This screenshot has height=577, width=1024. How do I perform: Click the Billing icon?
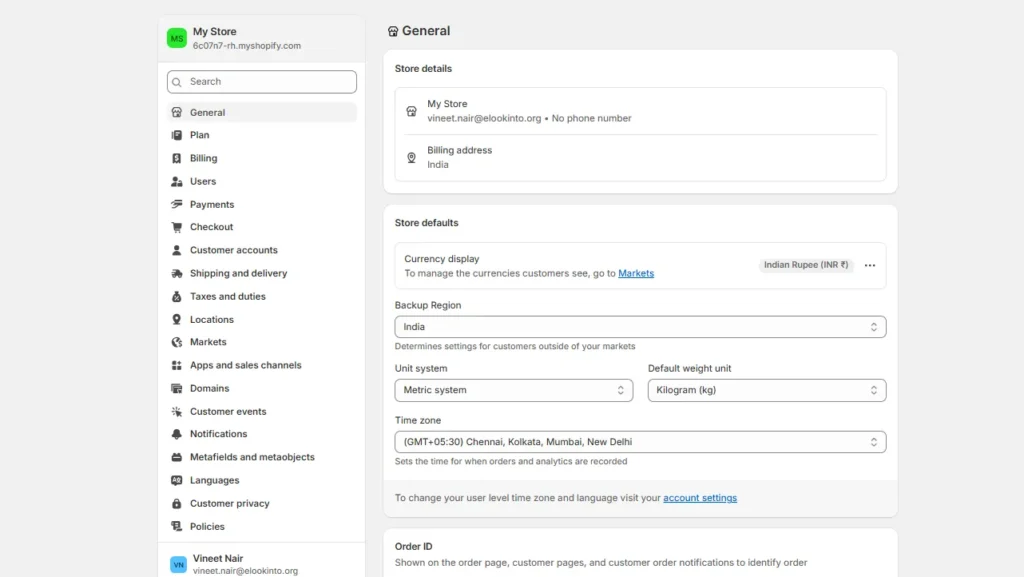point(176,158)
